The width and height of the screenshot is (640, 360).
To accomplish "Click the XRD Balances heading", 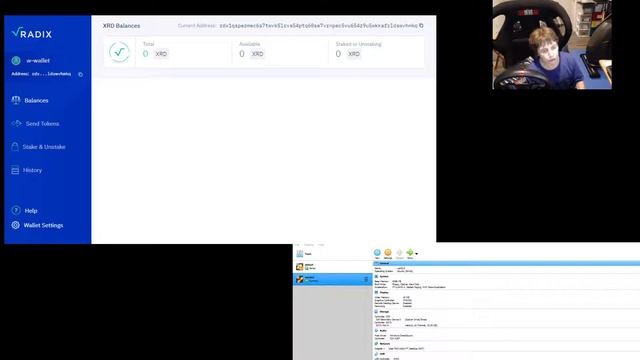I will tap(121, 26).
